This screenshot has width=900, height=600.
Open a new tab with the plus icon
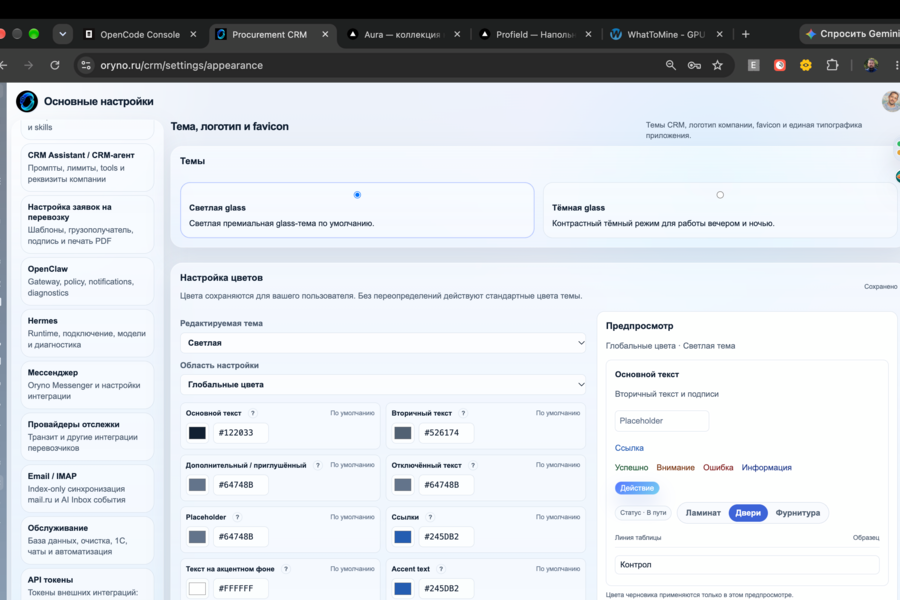coord(746,34)
